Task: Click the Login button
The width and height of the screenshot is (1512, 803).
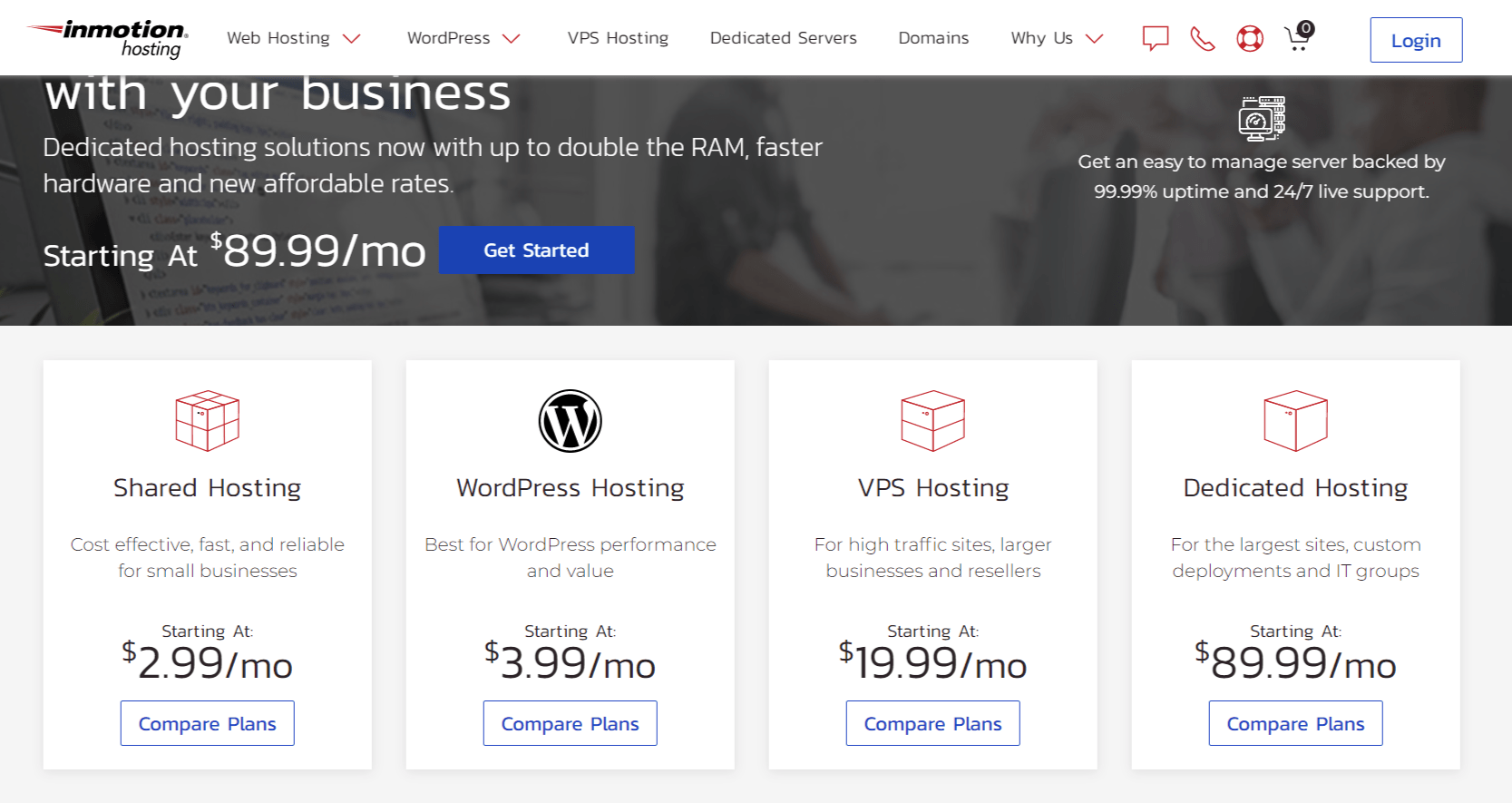Action: 1416,40
